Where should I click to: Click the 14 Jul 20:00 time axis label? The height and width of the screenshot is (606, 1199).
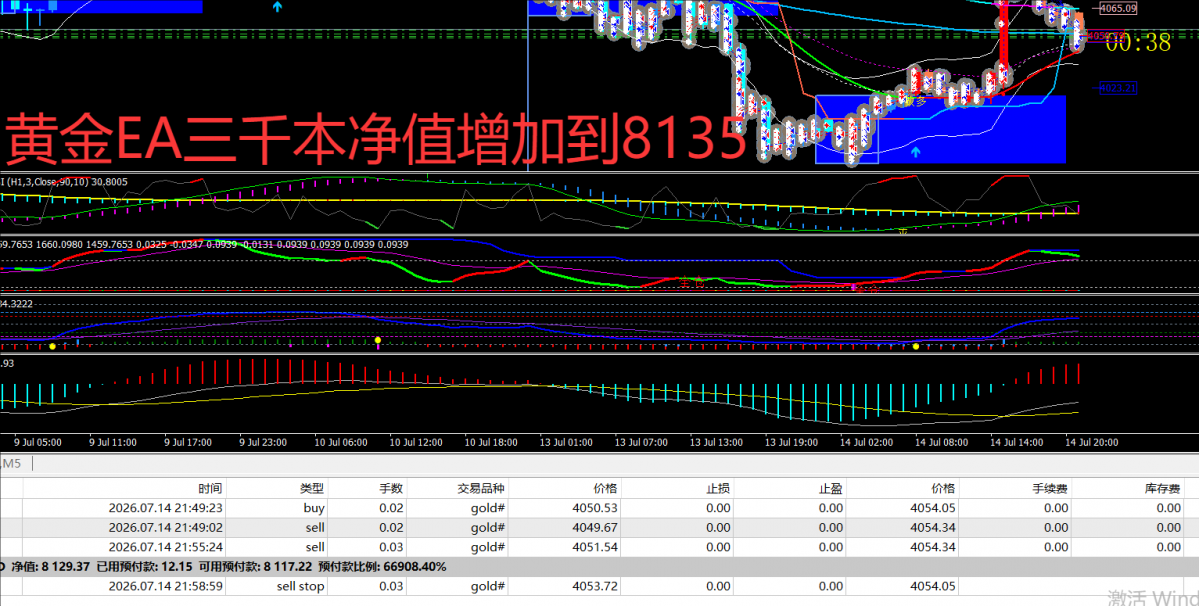coord(1092,442)
